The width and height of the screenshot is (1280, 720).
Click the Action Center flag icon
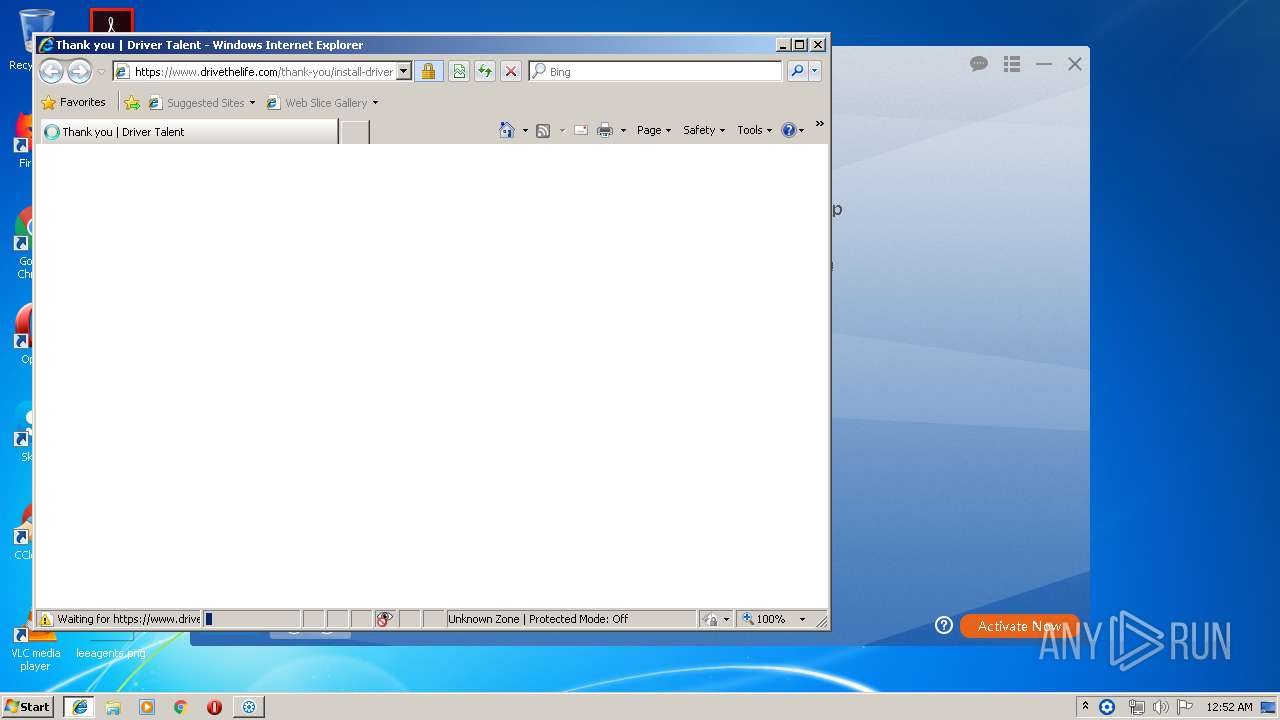1185,707
